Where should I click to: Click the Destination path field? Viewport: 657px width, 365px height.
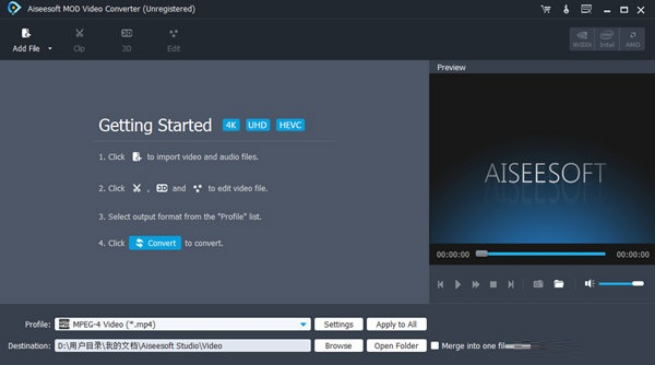pyautogui.click(x=183, y=346)
